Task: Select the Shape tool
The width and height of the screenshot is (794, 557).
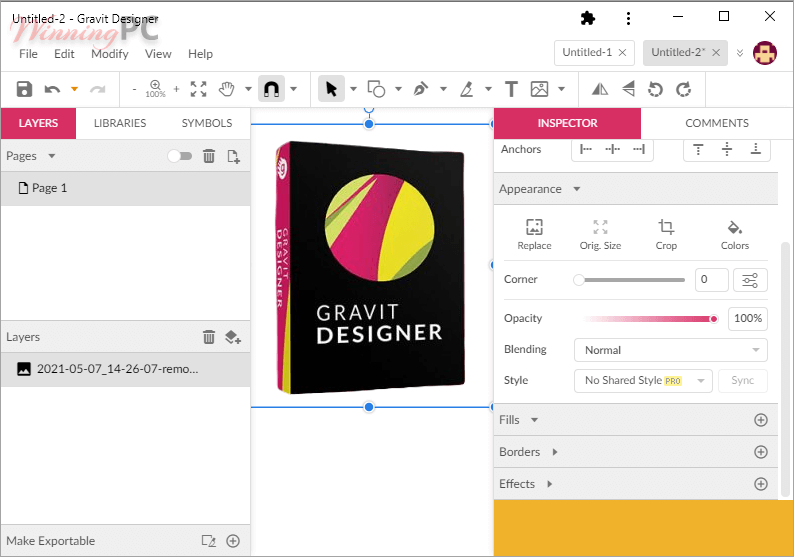Action: click(x=376, y=89)
